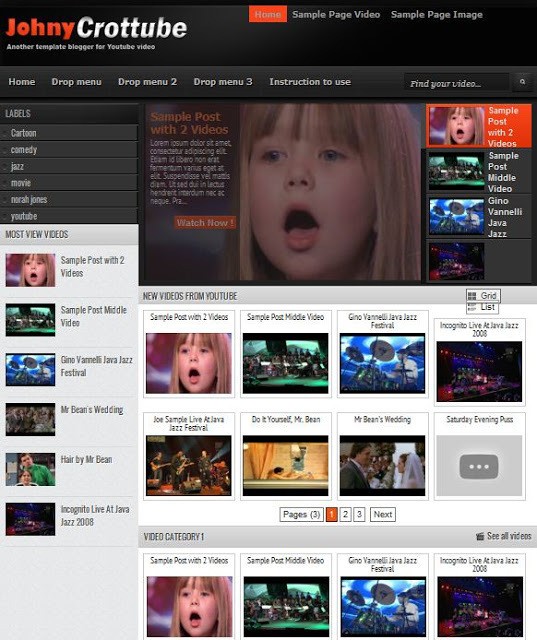This screenshot has height=640, width=537.
Task: Click the VIDEO CATEGORY 1 heading
Action: 173,536
